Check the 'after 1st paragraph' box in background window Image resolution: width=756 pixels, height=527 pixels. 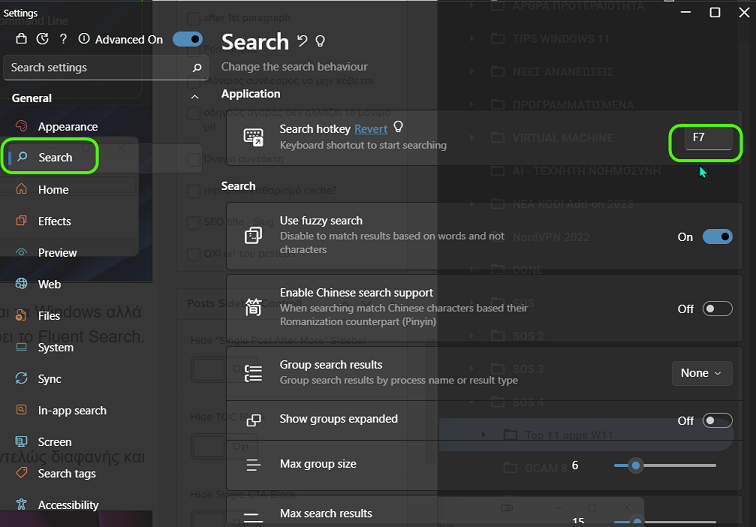point(194,18)
